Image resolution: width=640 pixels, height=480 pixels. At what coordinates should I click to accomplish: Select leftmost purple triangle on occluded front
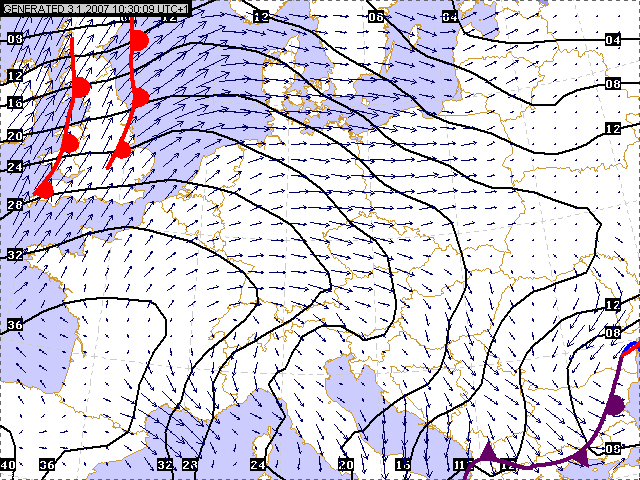(488, 452)
